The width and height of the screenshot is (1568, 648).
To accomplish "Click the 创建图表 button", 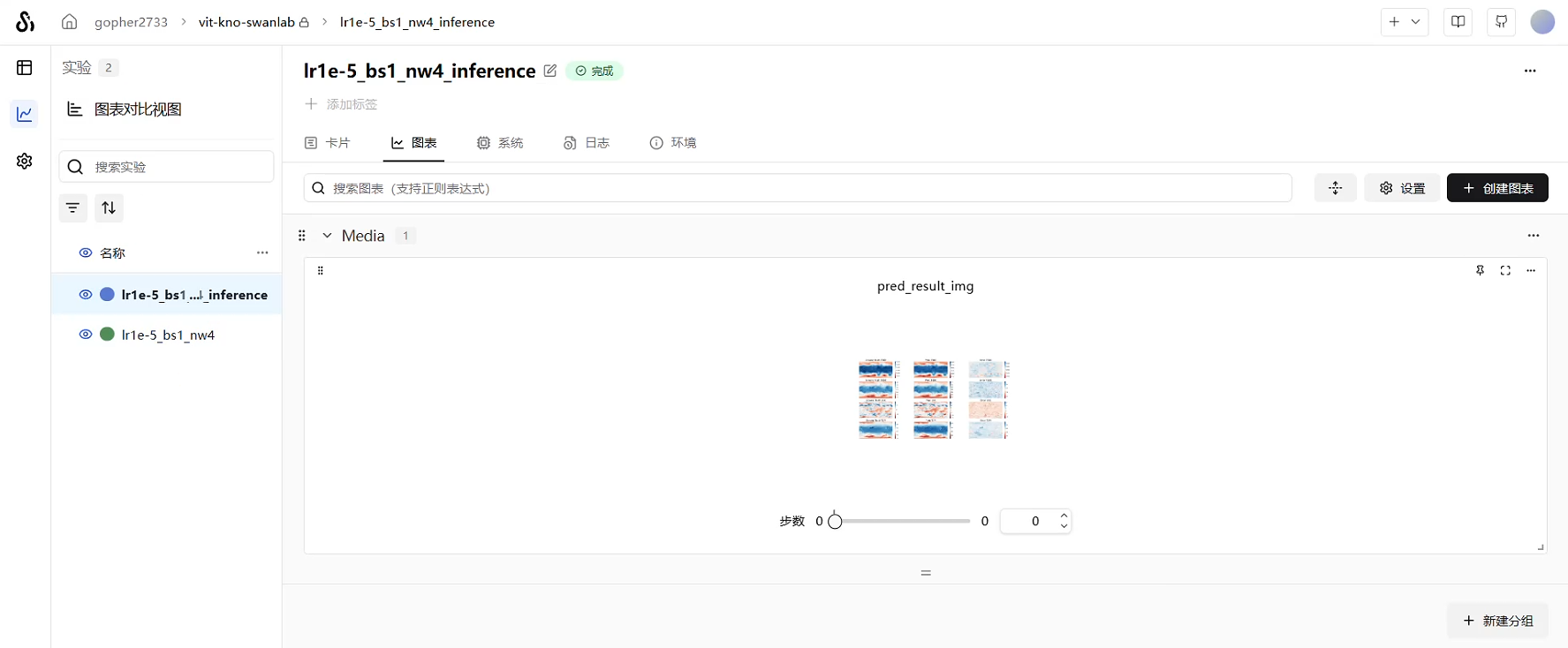I will (x=1496, y=188).
